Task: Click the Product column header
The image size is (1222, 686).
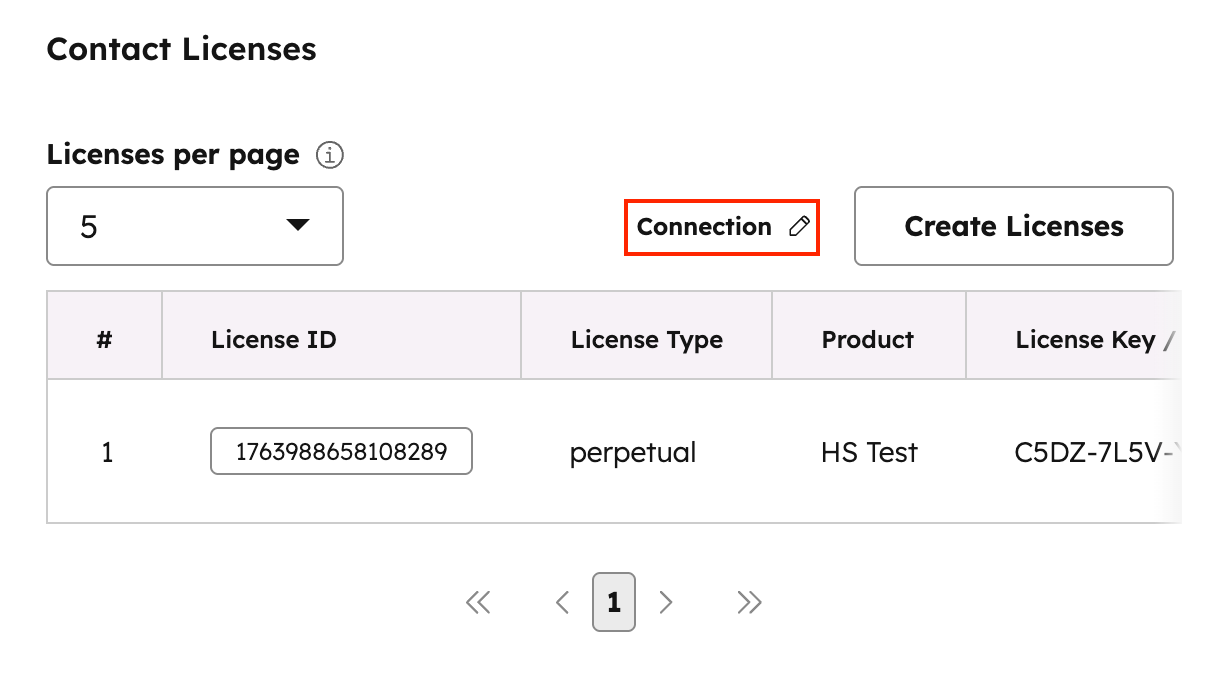Action: point(868,340)
